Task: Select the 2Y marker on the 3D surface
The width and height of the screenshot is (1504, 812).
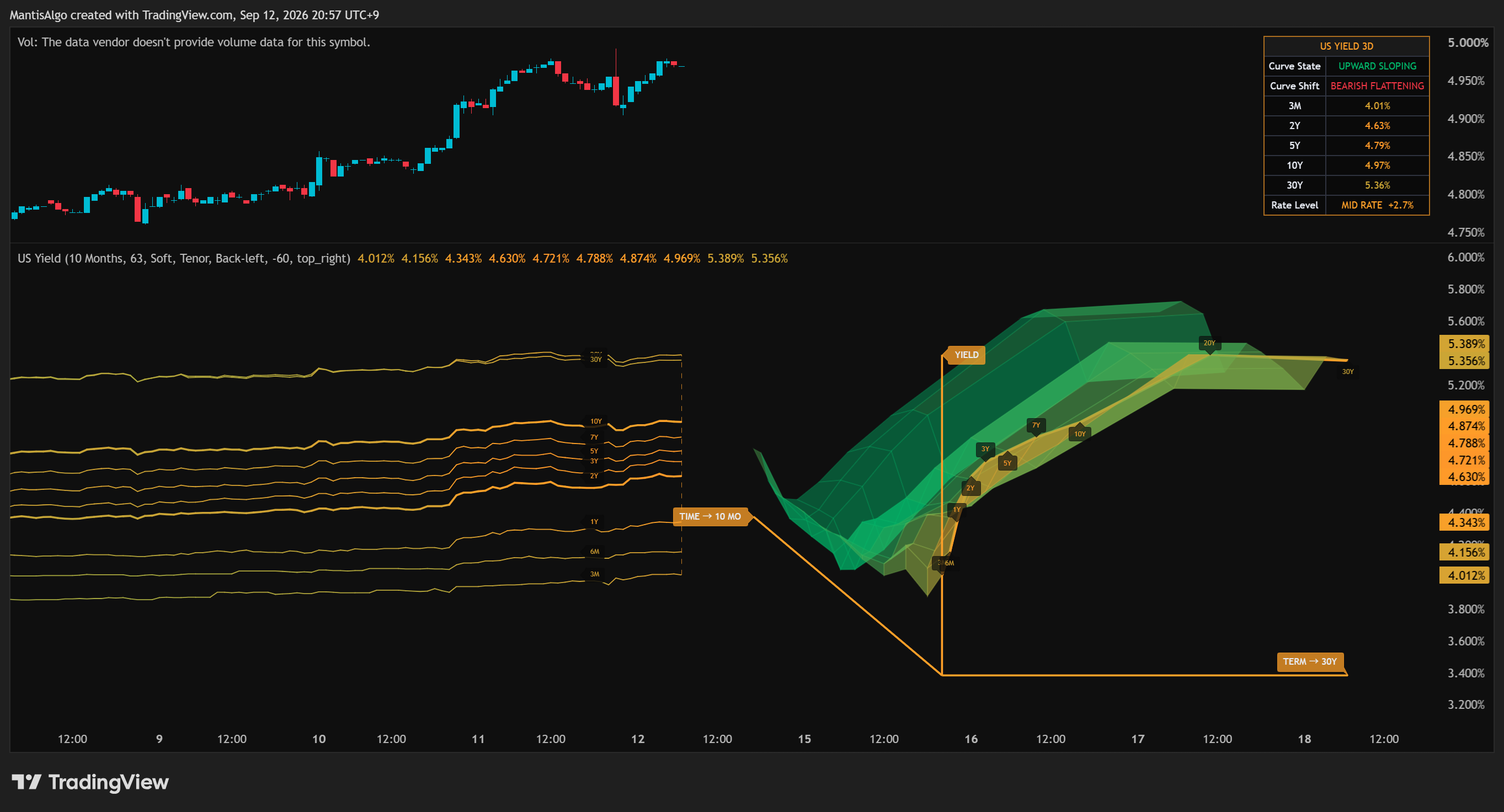Action: 970,488
